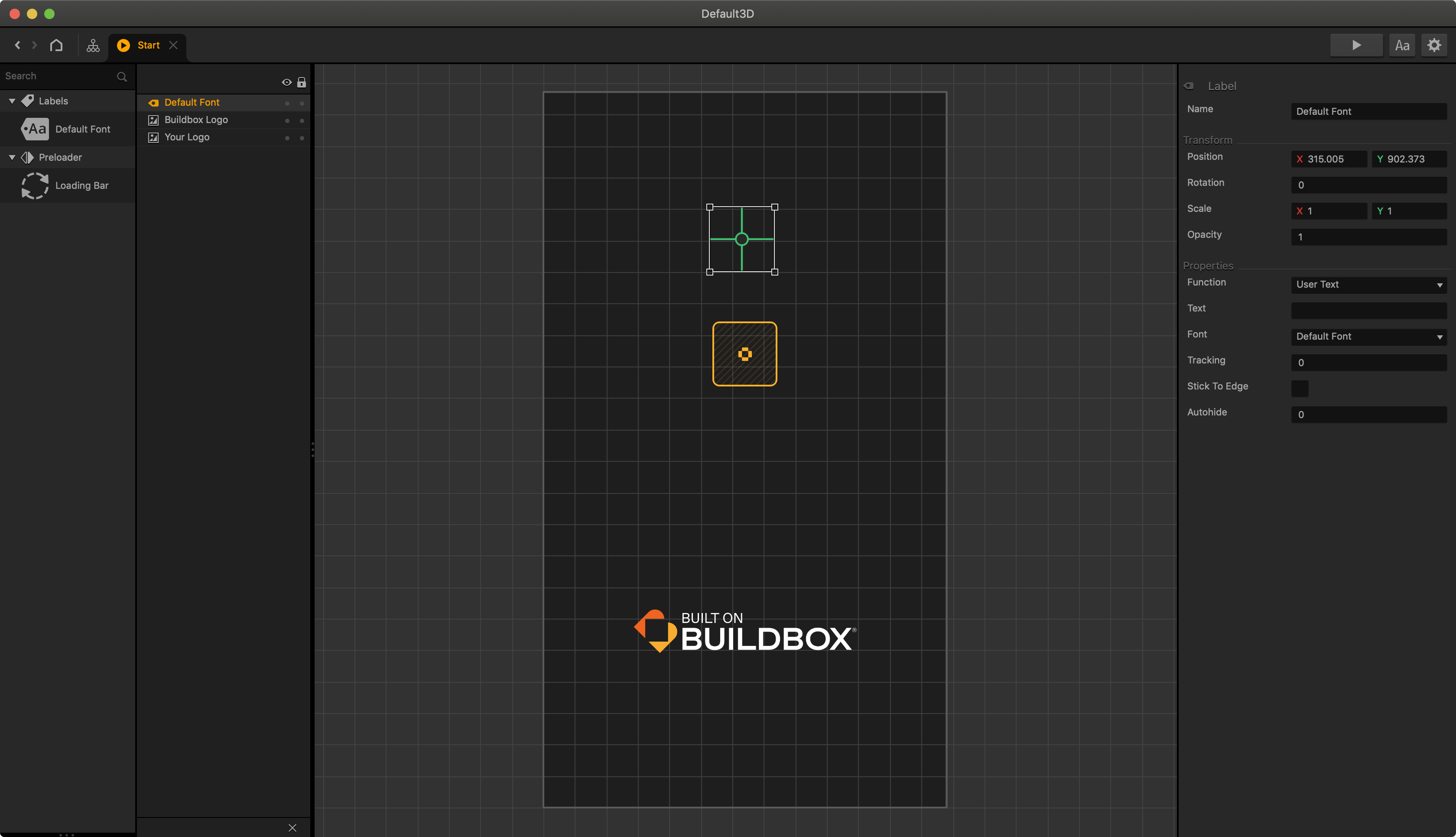Enable the Stick To Edge checkbox

click(1300, 388)
